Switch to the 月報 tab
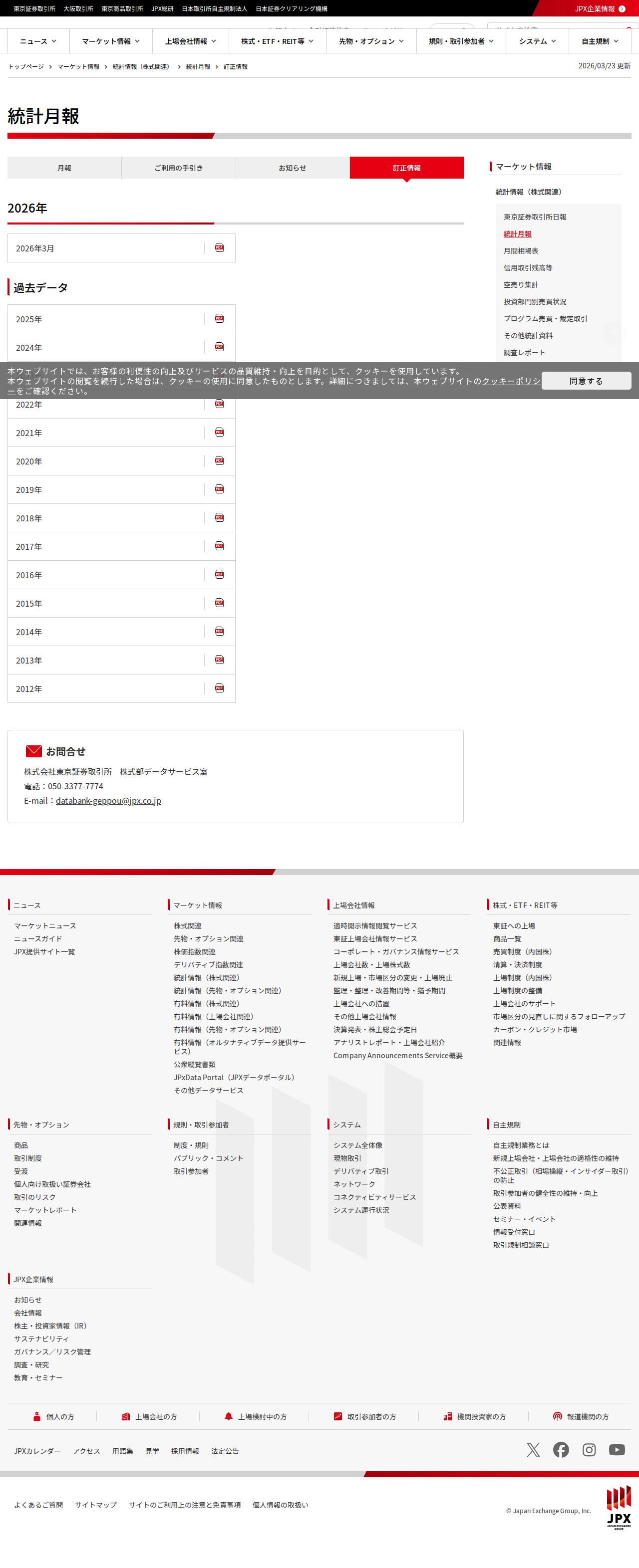The width and height of the screenshot is (639, 1568). tap(64, 168)
